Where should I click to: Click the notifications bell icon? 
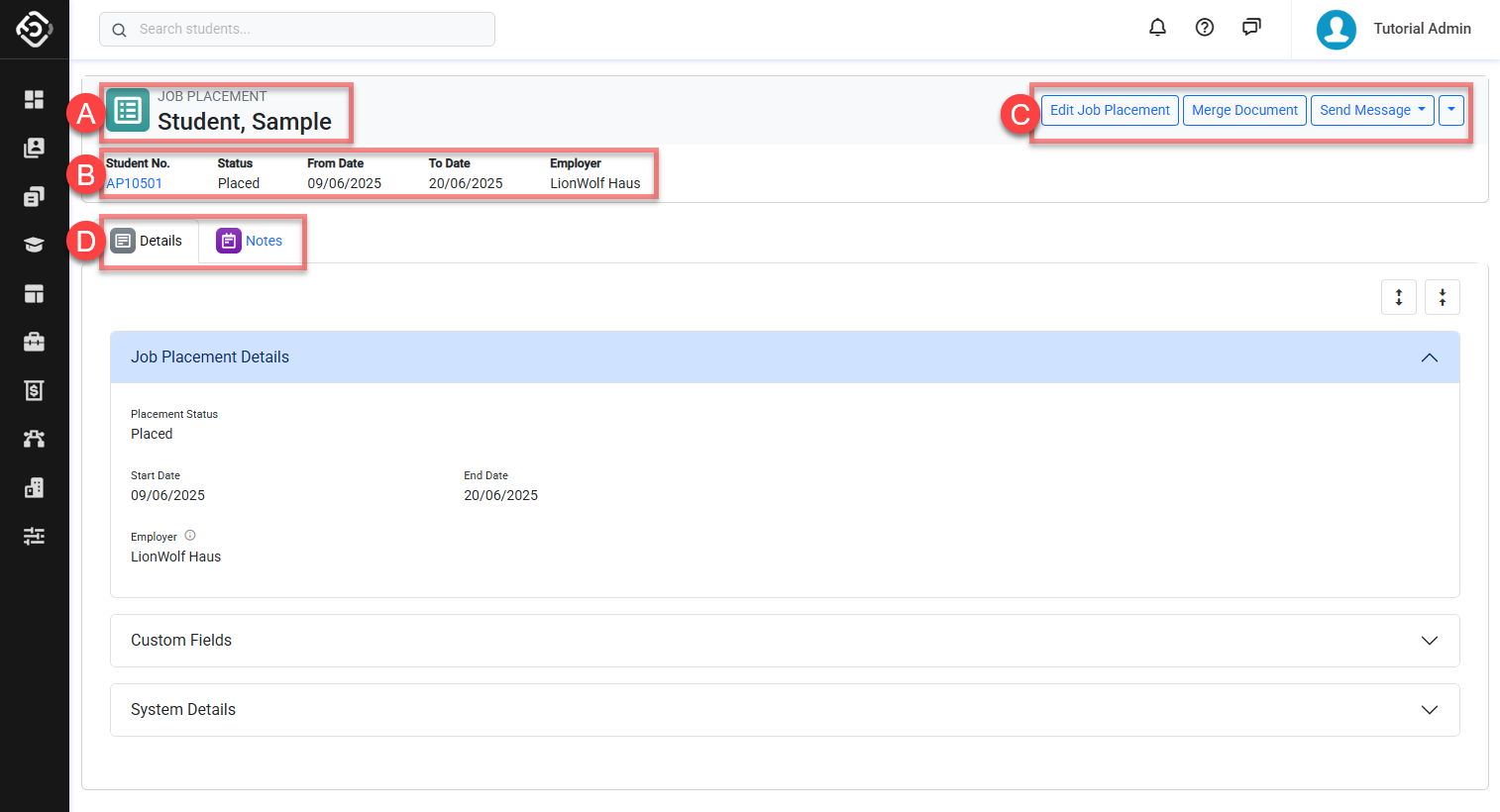pos(1157,28)
